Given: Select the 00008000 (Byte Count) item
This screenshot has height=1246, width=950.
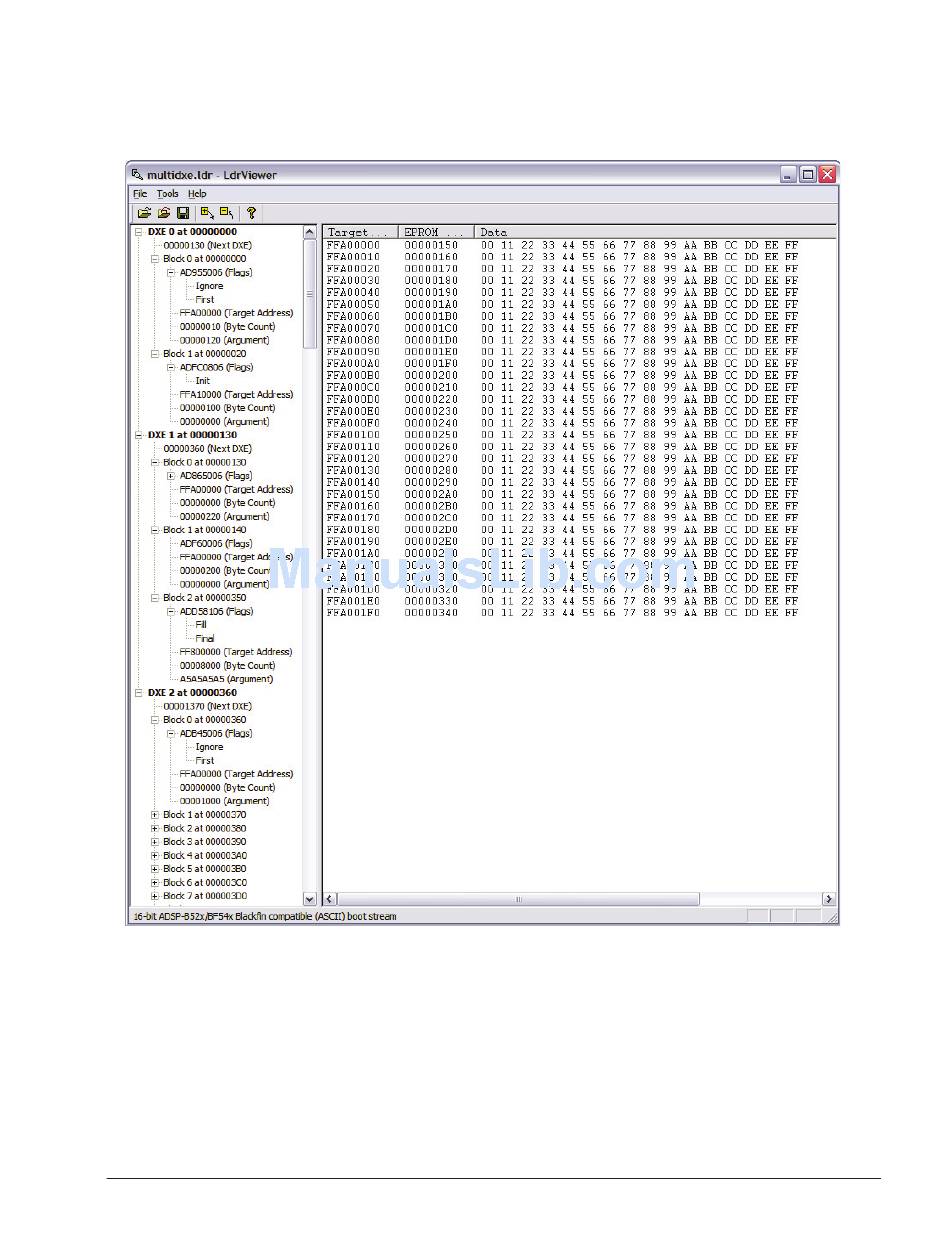Looking at the screenshot, I should point(227,665).
